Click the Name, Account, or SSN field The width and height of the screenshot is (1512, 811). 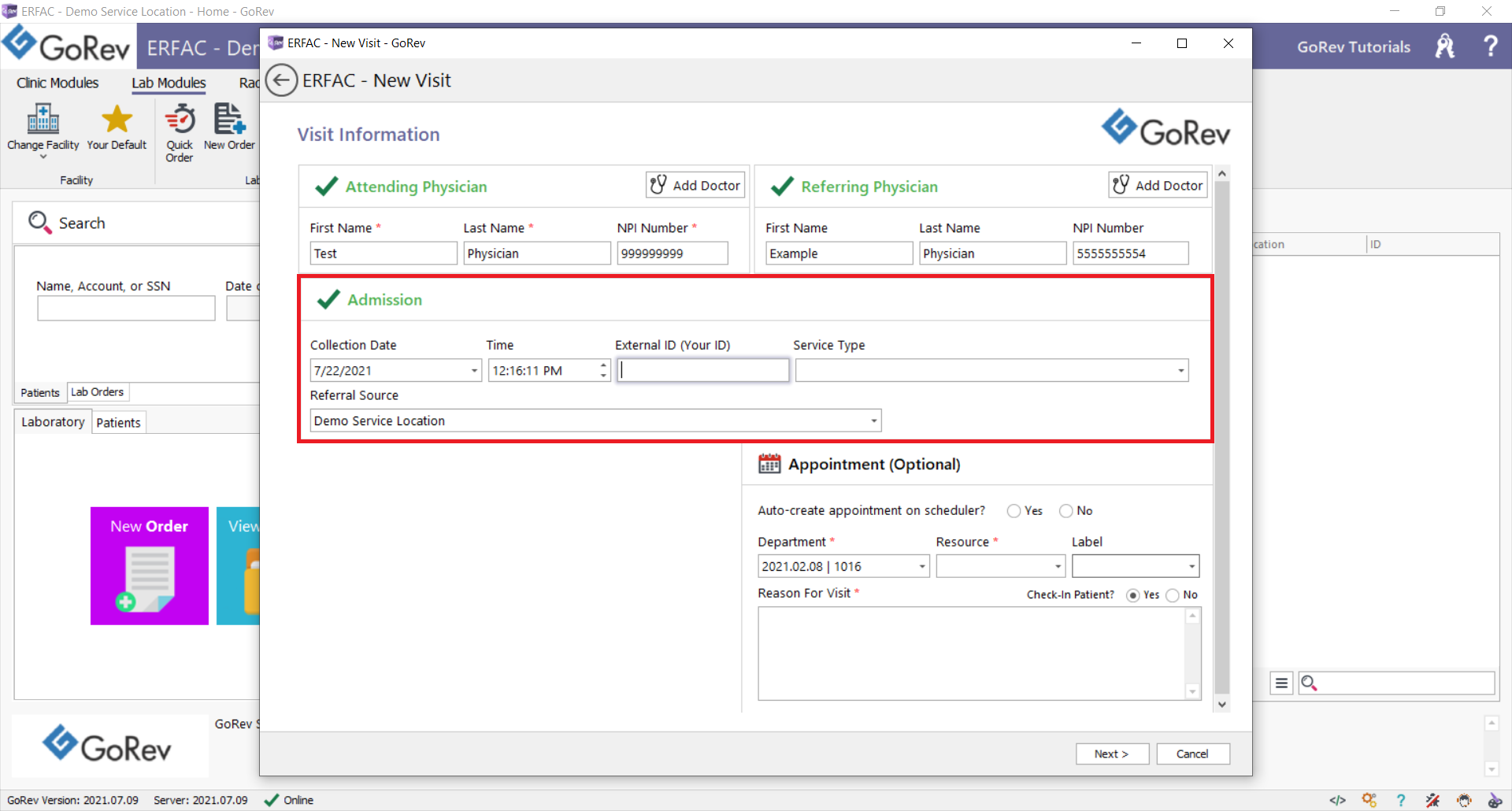pyautogui.click(x=126, y=308)
